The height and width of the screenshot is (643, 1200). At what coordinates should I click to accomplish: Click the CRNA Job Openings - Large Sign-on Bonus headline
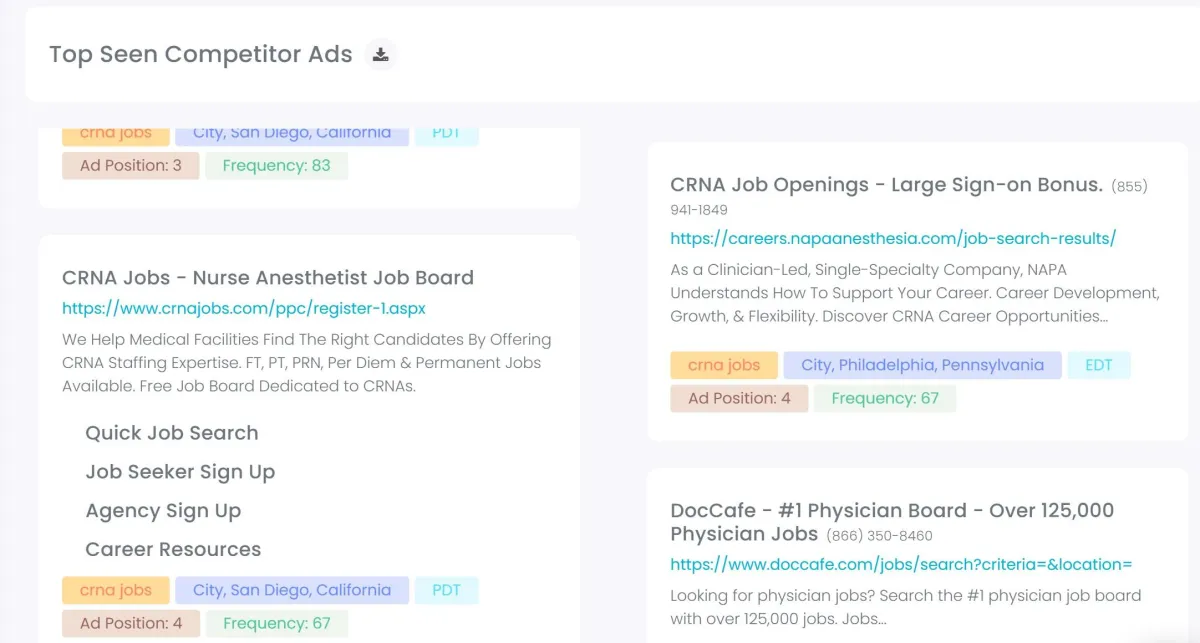(x=886, y=185)
